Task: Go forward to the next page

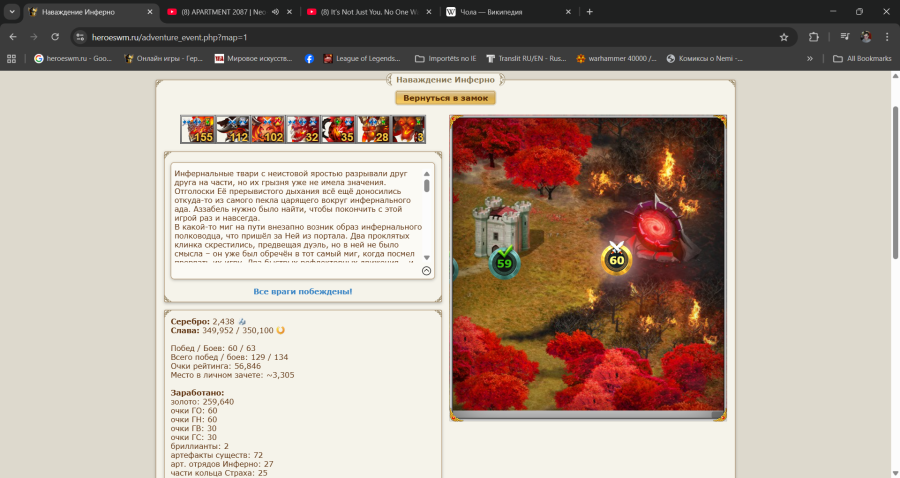Action: pos(34,37)
